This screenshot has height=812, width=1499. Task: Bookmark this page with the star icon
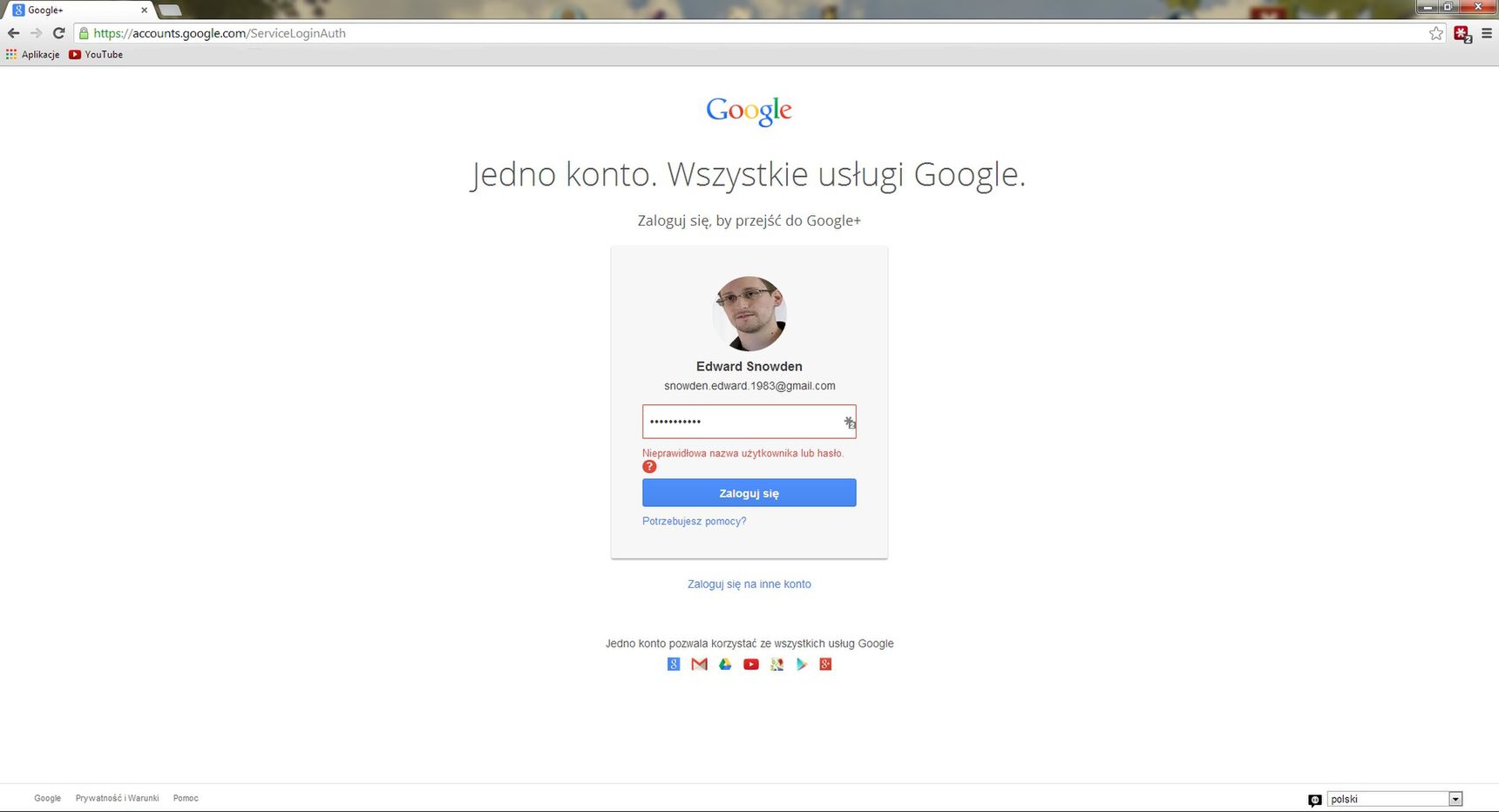tap(1436, 33)
